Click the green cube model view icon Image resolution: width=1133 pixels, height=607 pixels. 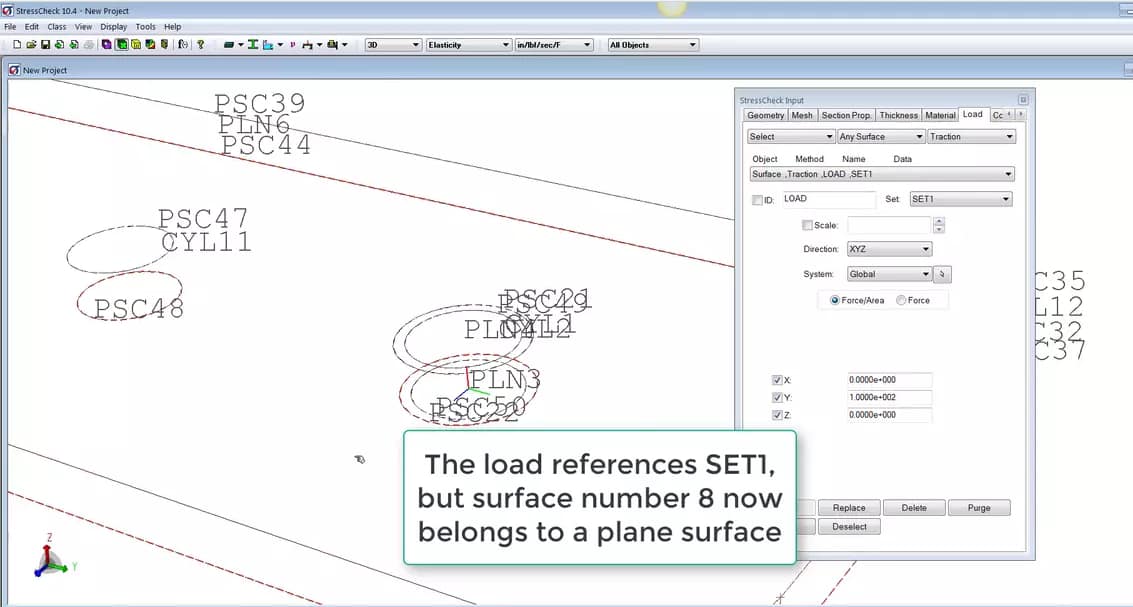(122, 44)
